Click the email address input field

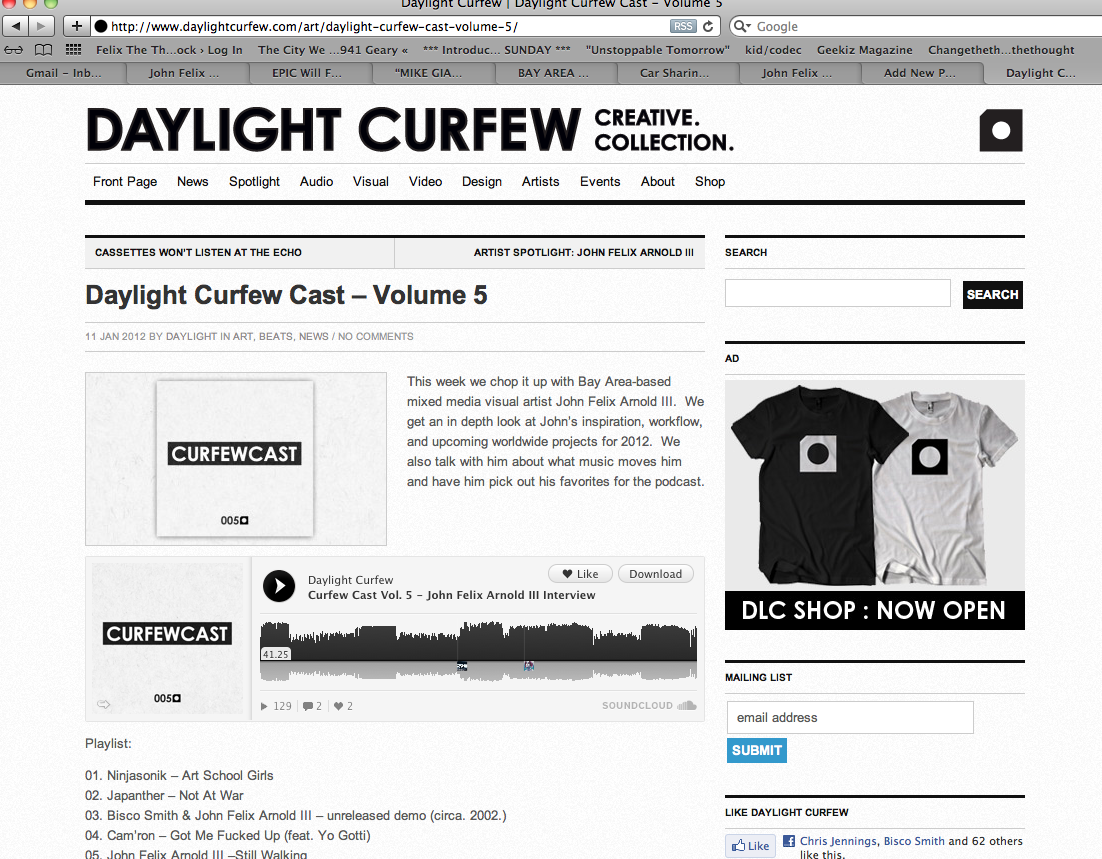pos(850,718)
